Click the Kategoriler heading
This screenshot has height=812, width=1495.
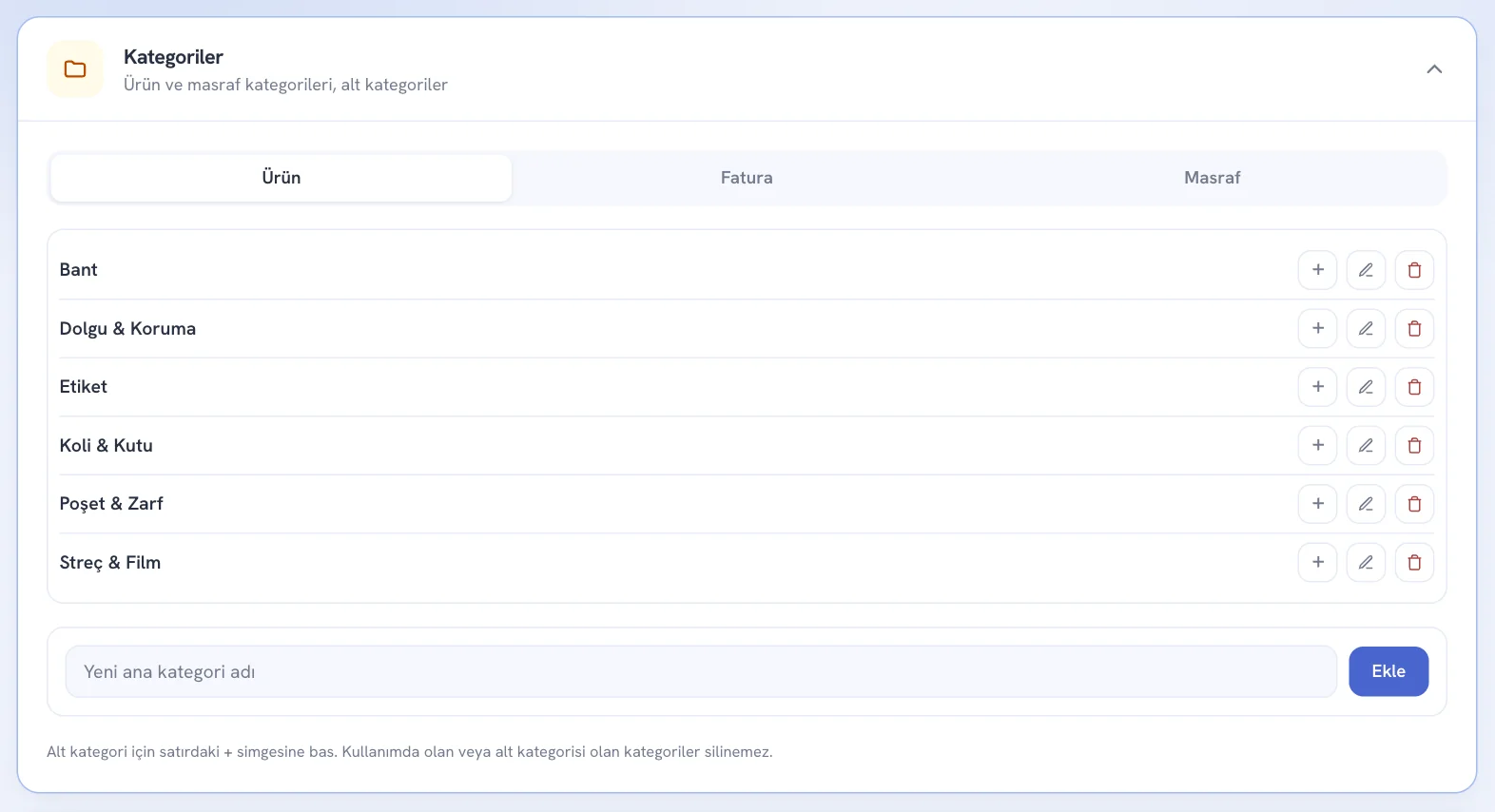(173, 57)
